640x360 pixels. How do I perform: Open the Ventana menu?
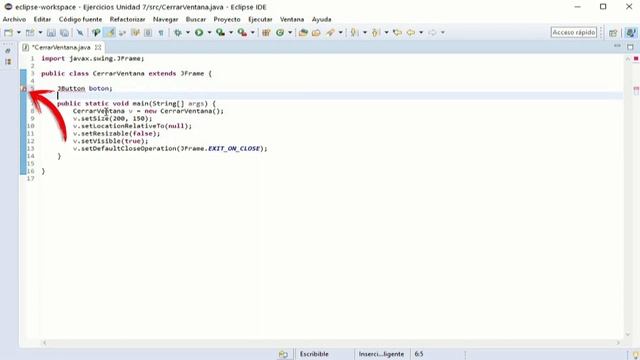coord(292,19)
